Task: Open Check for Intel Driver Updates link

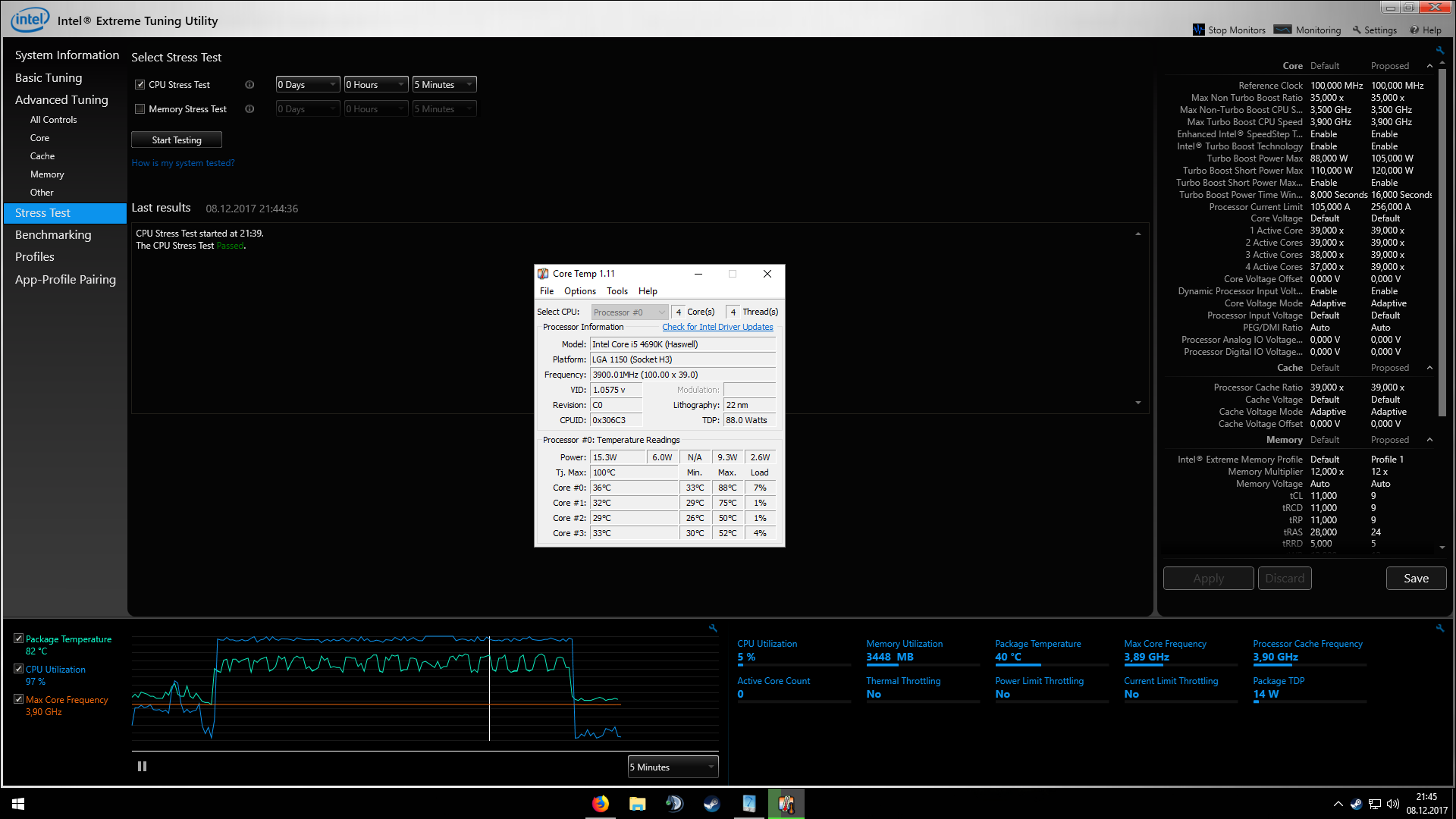Action: [717, 327]
